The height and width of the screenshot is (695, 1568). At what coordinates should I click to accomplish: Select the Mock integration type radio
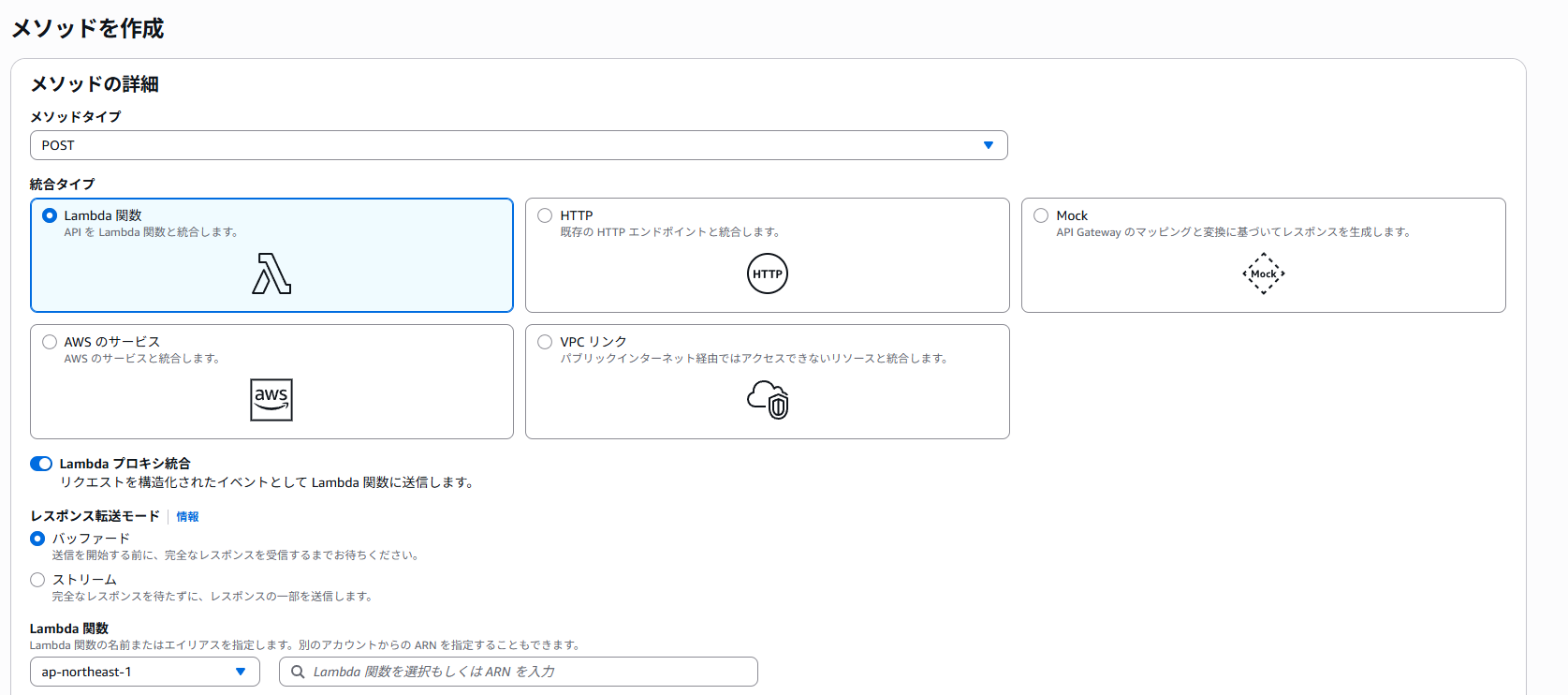[x=1041, y=215]
